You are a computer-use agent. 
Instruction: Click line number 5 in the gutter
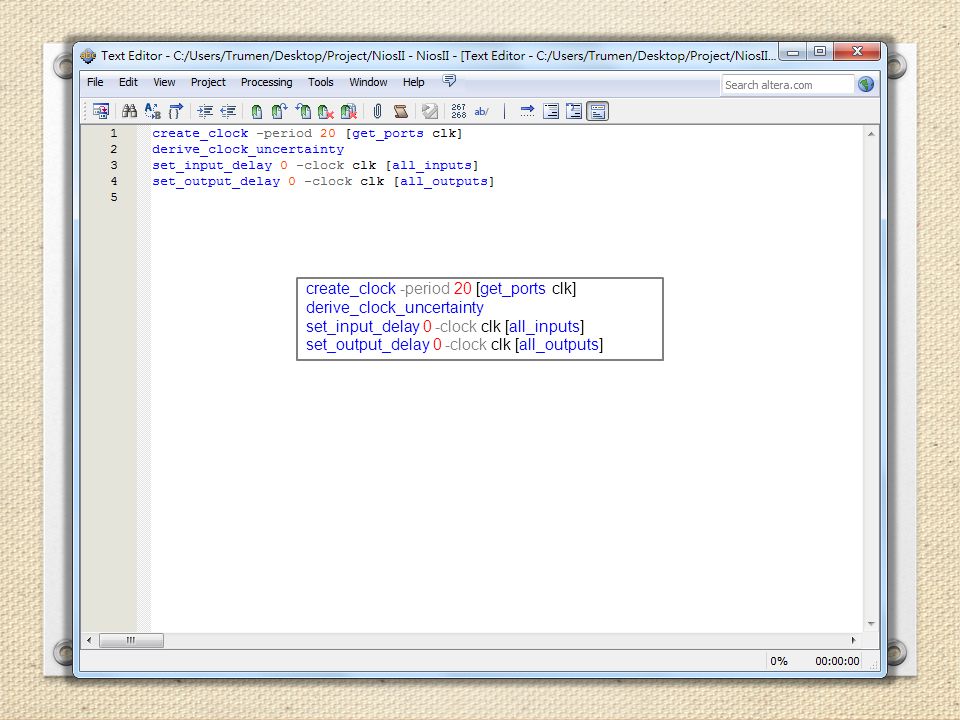[x=114, y=197]
